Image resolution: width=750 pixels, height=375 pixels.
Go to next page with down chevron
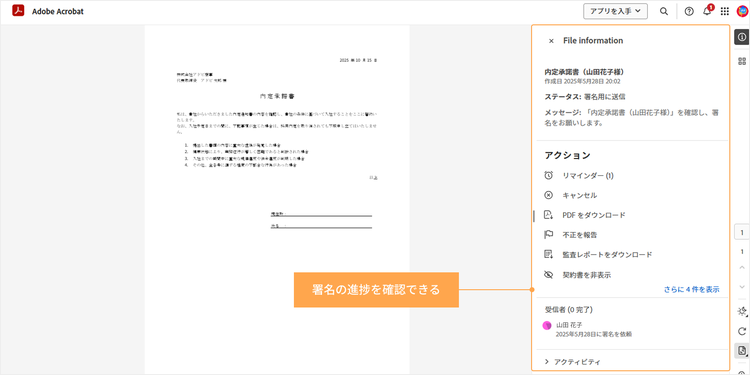click(742, 287)
